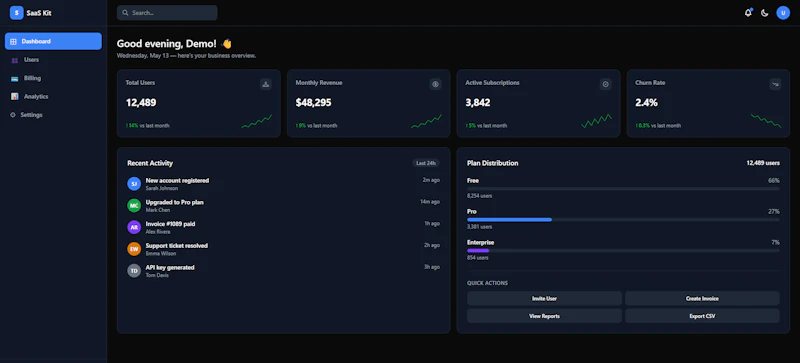Screen dimensions: 800x363
Task: Click the '27%' Pro percentage
Action: 773,211
